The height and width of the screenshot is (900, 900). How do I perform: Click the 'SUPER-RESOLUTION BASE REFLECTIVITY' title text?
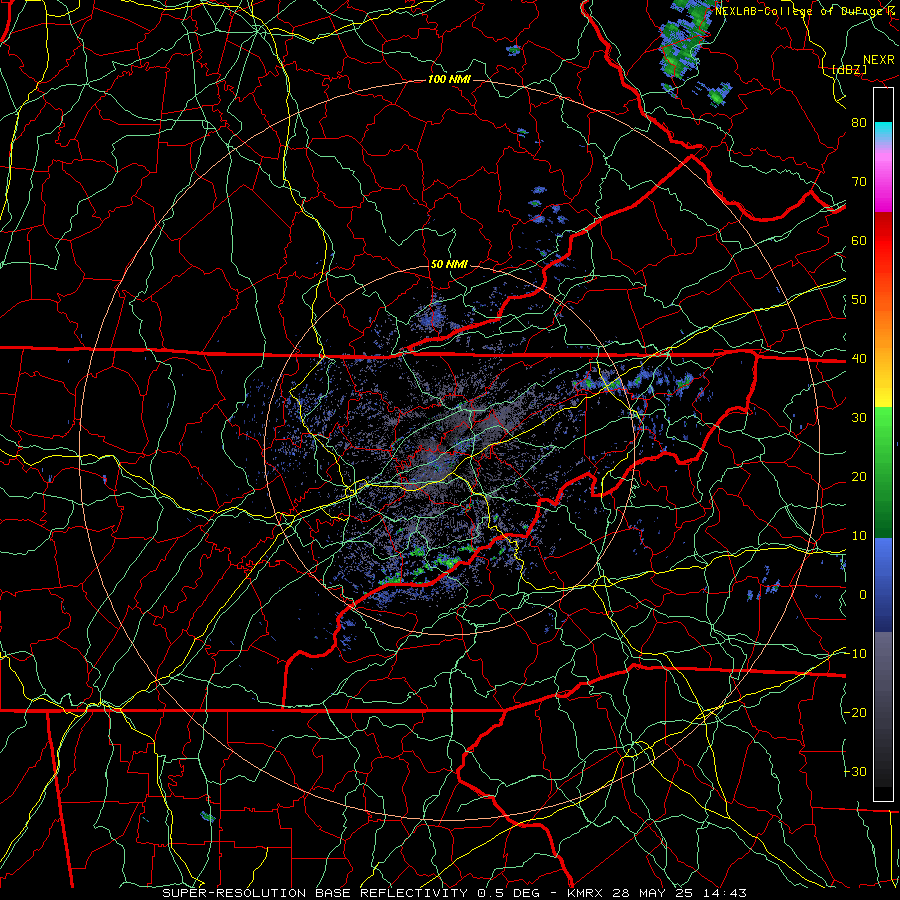(x=317, y=893)
